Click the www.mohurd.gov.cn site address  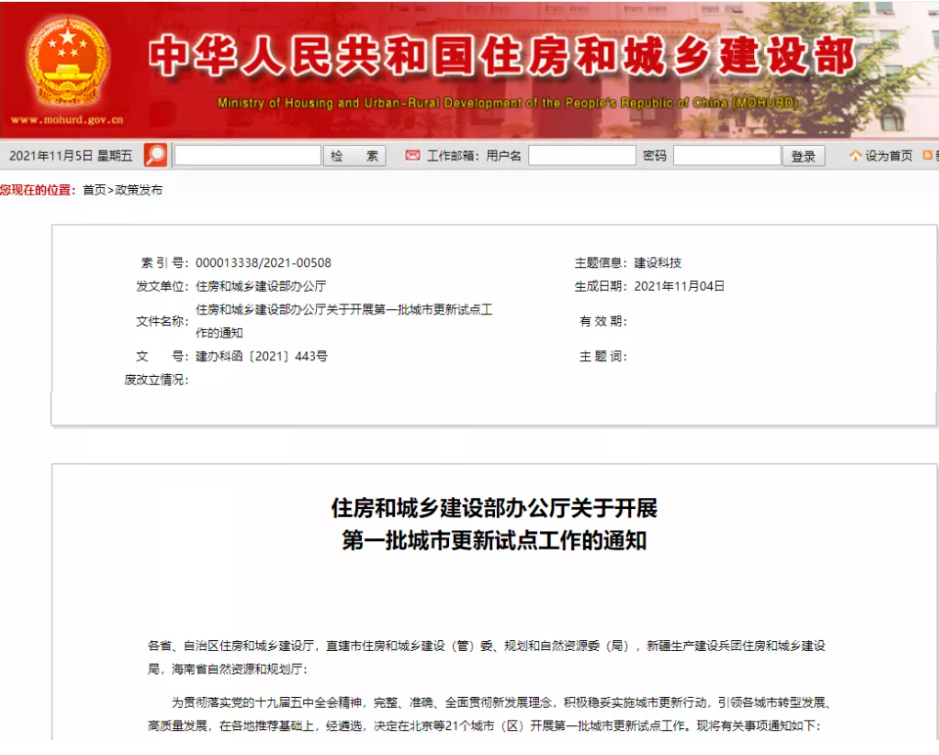point(67,120)
